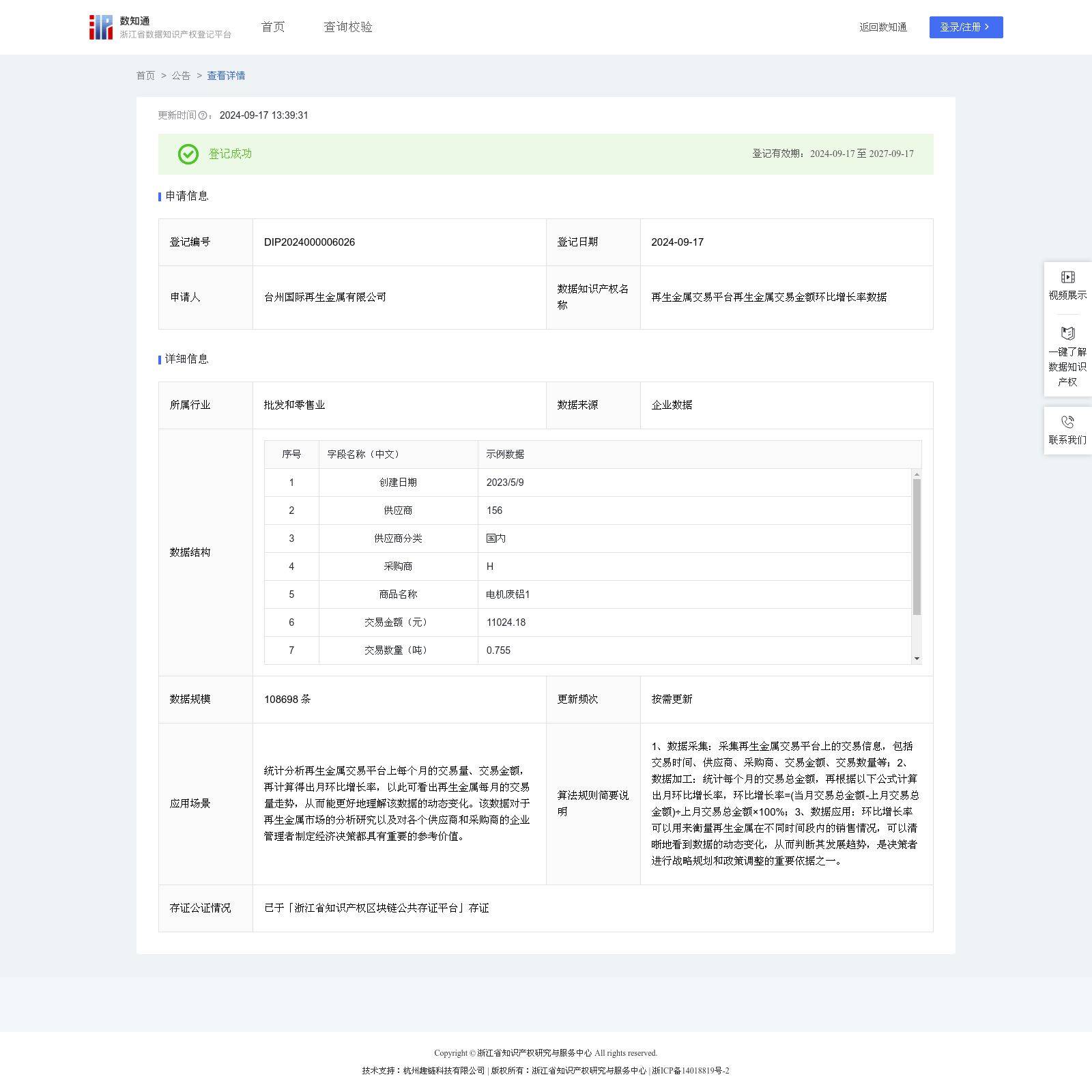Open the 查询校验 navigation menu item
1092x1092 pixels.
coord(348,27)
